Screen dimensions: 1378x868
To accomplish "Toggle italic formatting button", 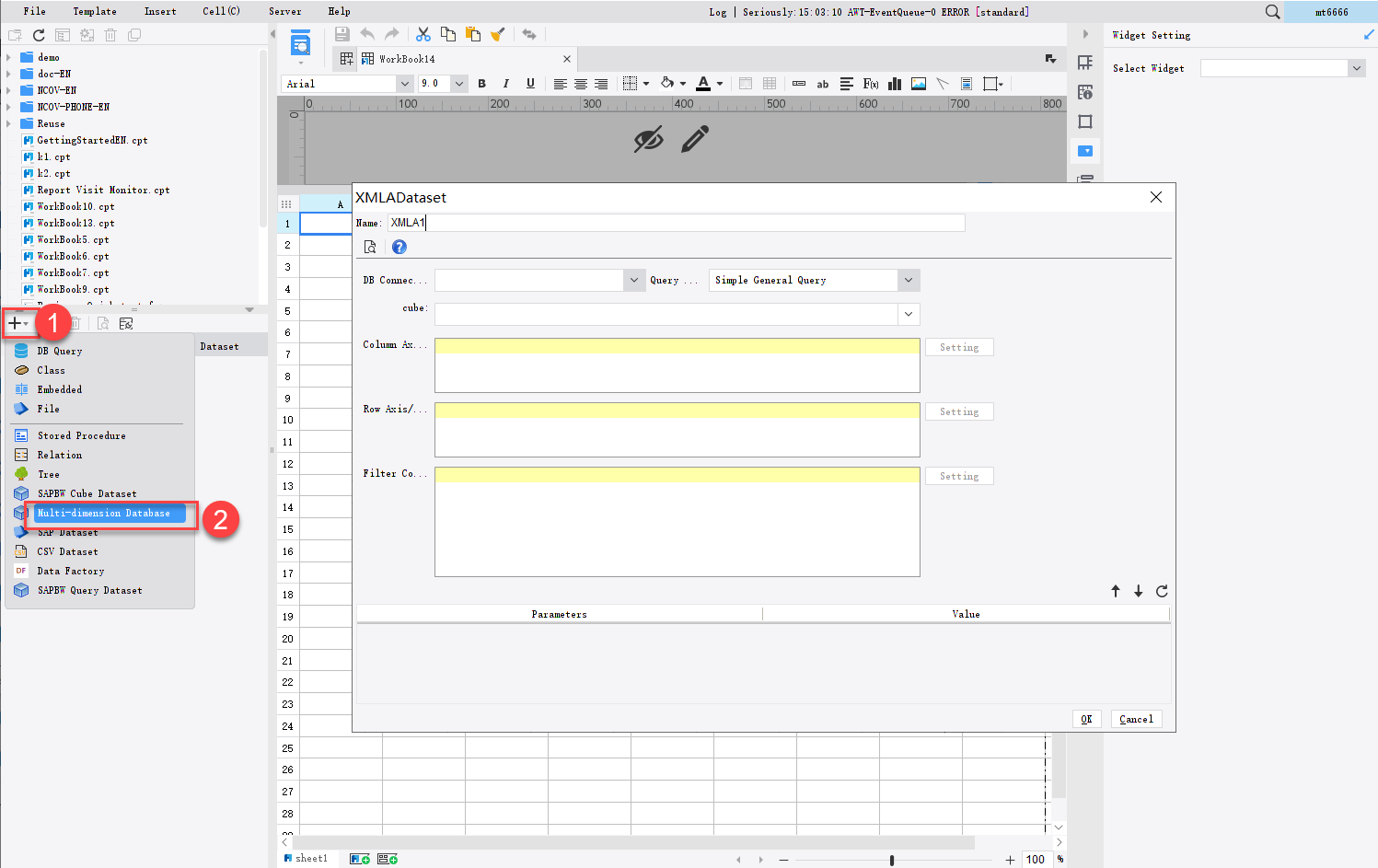I will (505, 84).
